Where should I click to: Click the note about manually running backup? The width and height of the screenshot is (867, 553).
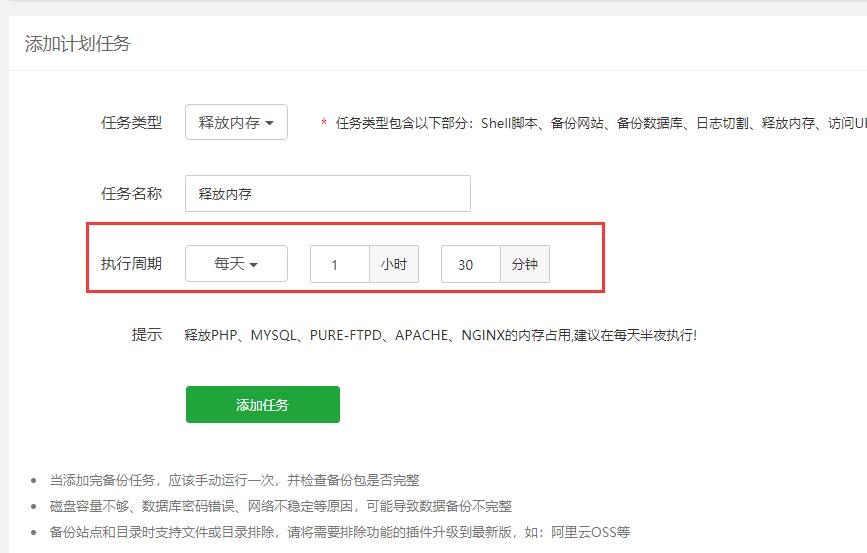(x=234, y=480)
